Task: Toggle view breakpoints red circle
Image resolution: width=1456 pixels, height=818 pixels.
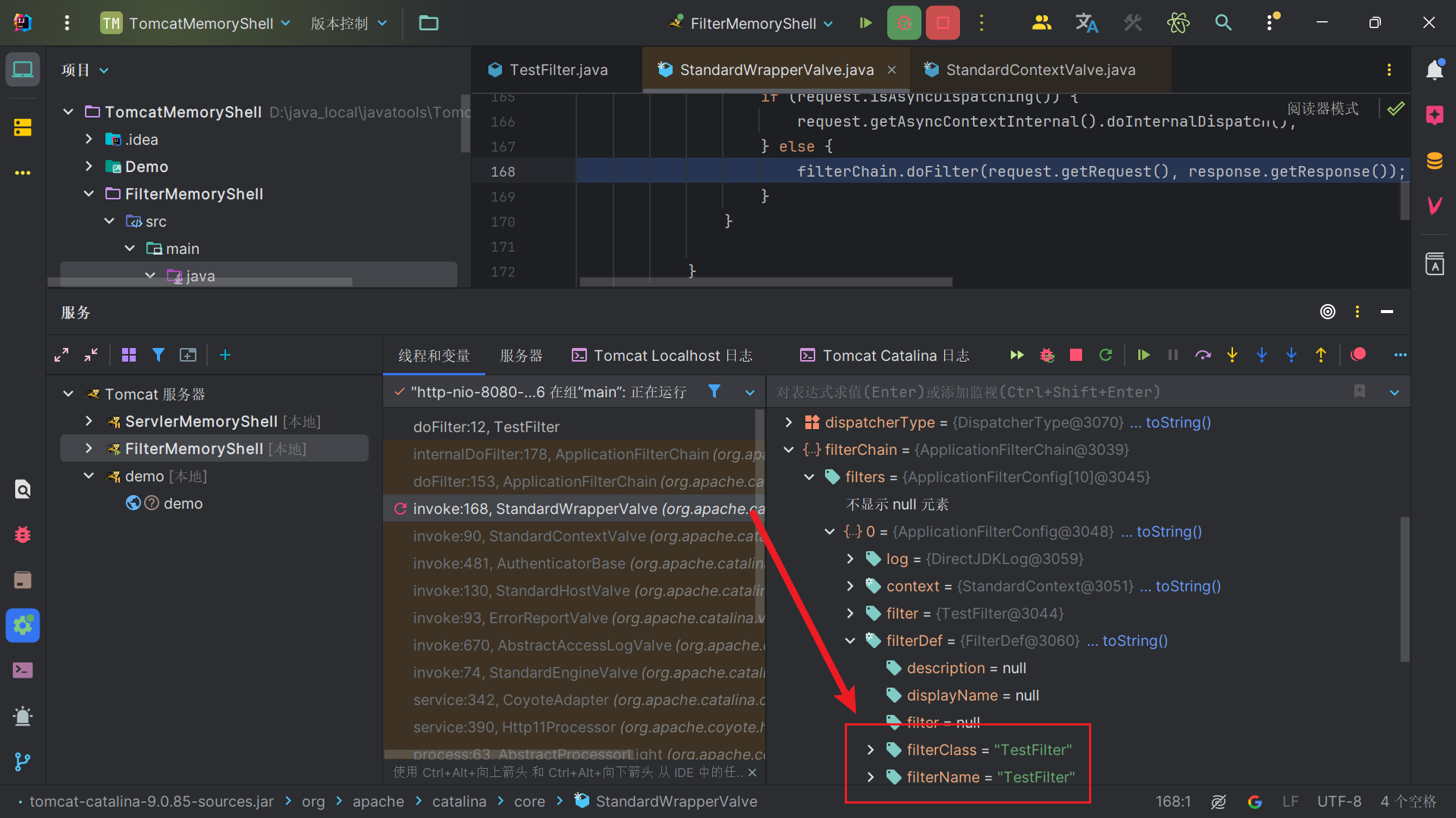Action: 1358,354
